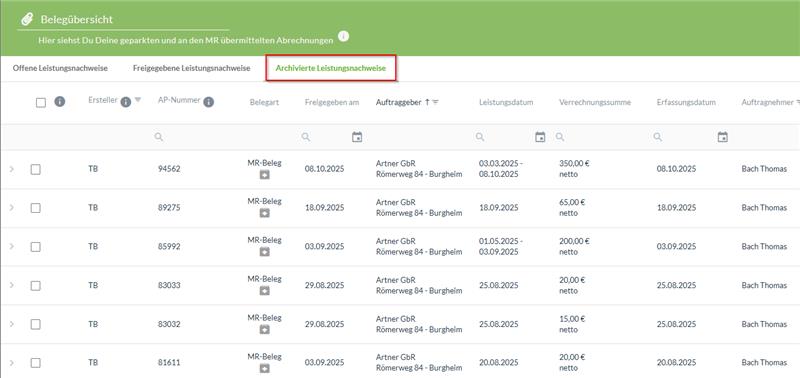800x378 pixels.
Task: Select the row checkbox for AP-Nummer 83033
Action: (x=35, y=285)
